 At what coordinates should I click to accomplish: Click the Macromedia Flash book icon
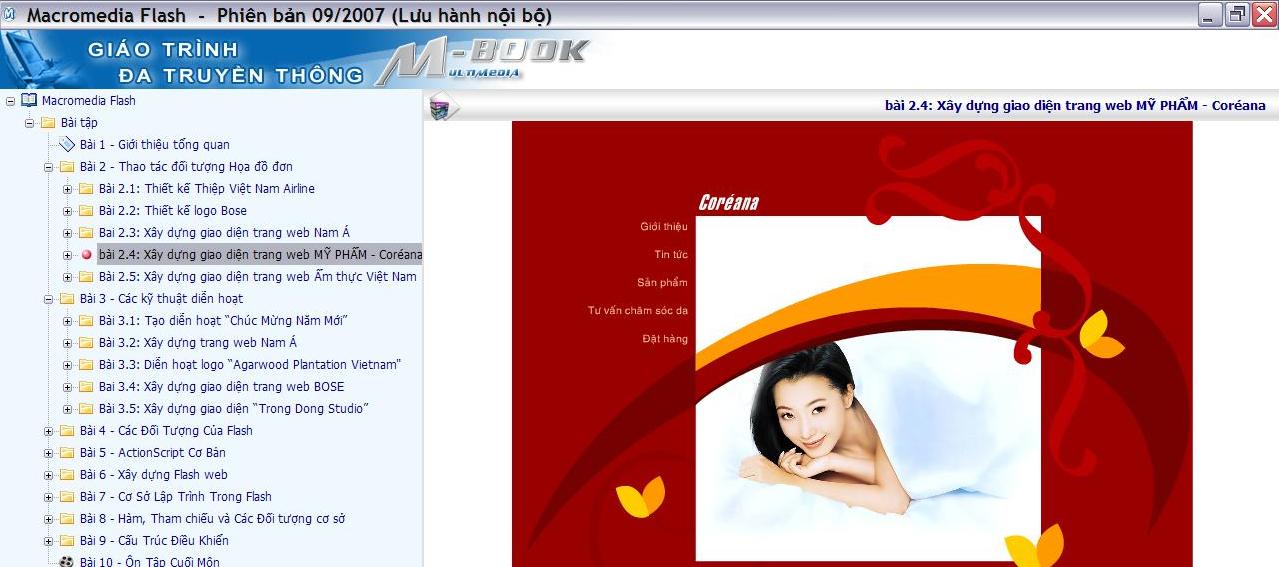(29, 100)
